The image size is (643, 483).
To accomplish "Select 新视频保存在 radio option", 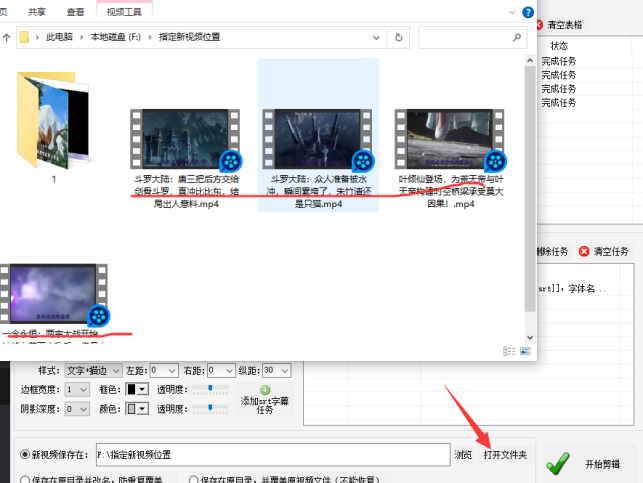I will point(25,454).
